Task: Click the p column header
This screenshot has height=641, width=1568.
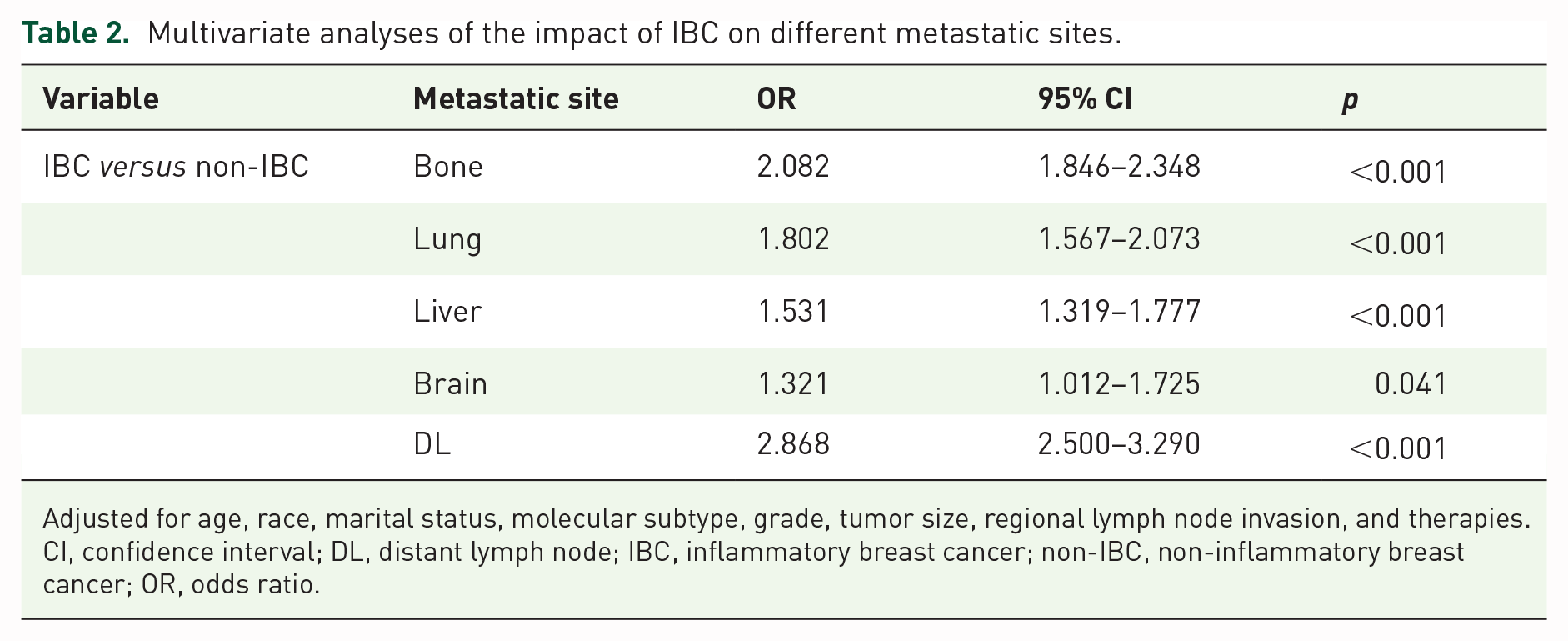Action: [1350, 101]
